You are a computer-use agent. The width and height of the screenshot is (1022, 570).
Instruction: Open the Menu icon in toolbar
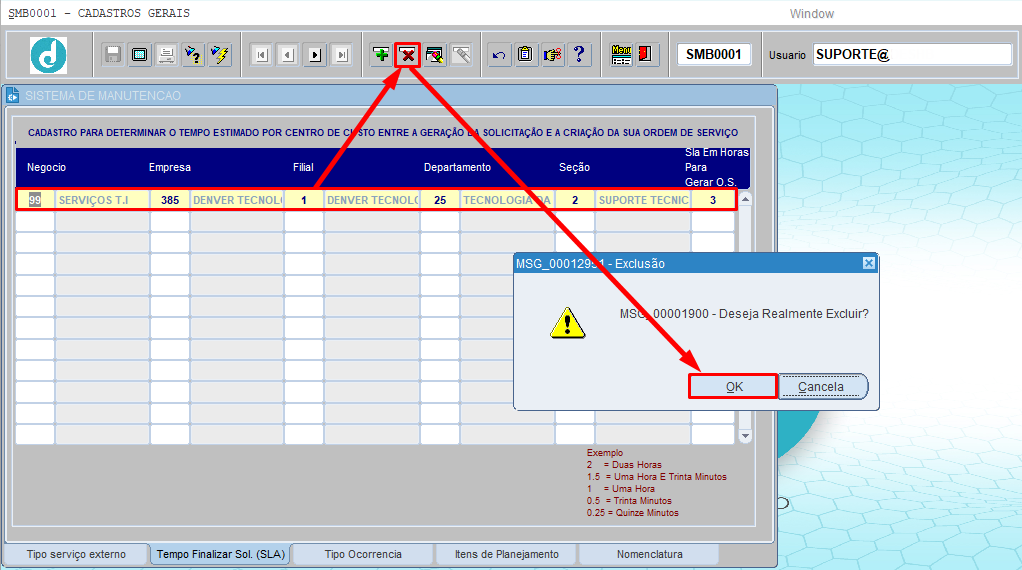click(x=621, y=55)
